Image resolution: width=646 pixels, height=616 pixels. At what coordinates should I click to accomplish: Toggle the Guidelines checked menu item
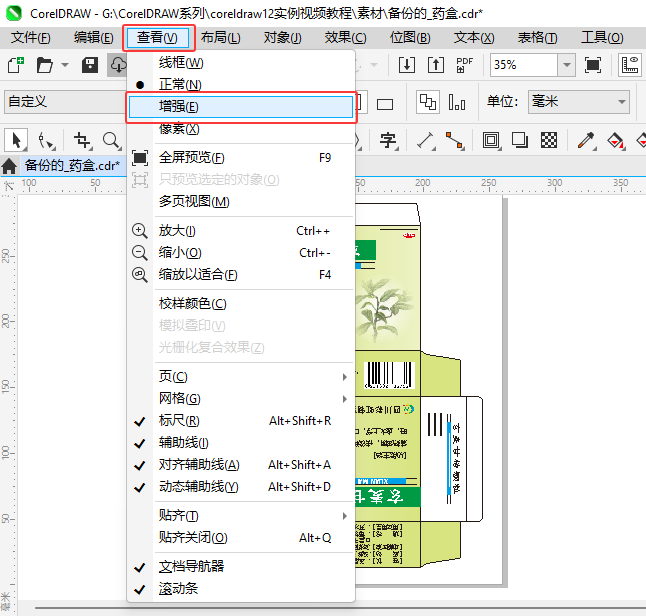(241, 443)
